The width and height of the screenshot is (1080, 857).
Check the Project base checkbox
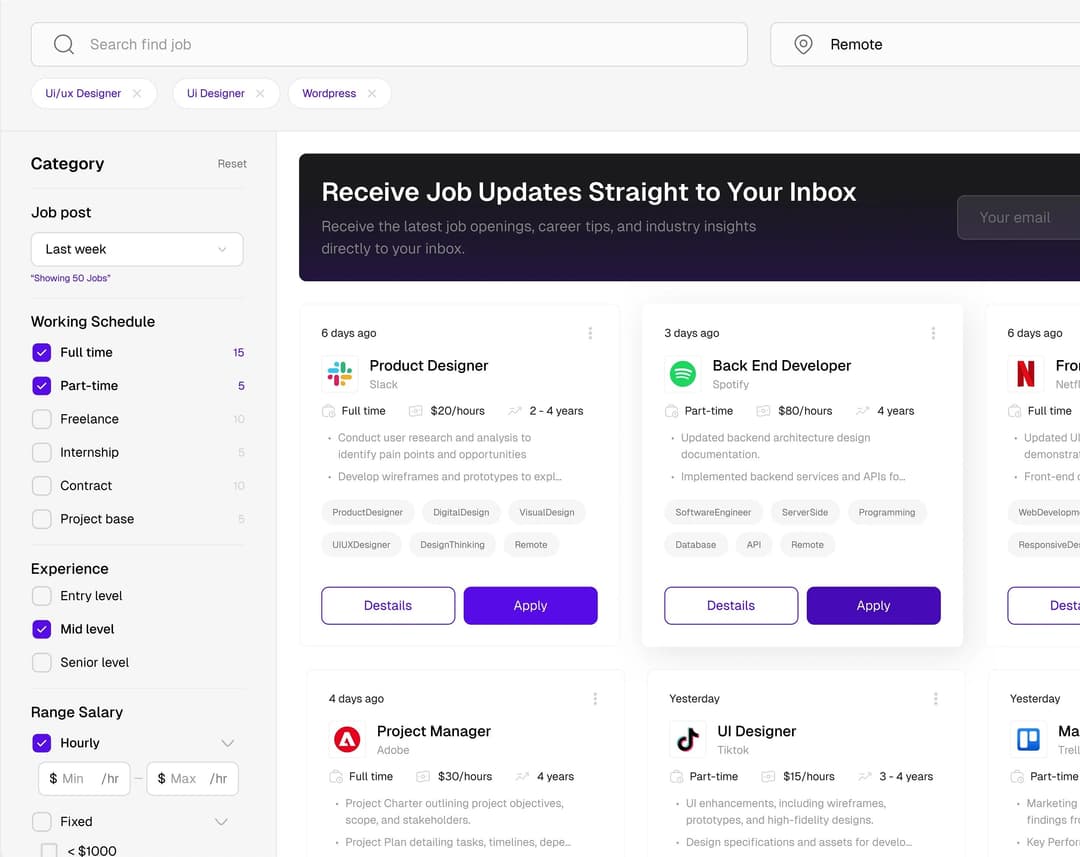(42, 519)
